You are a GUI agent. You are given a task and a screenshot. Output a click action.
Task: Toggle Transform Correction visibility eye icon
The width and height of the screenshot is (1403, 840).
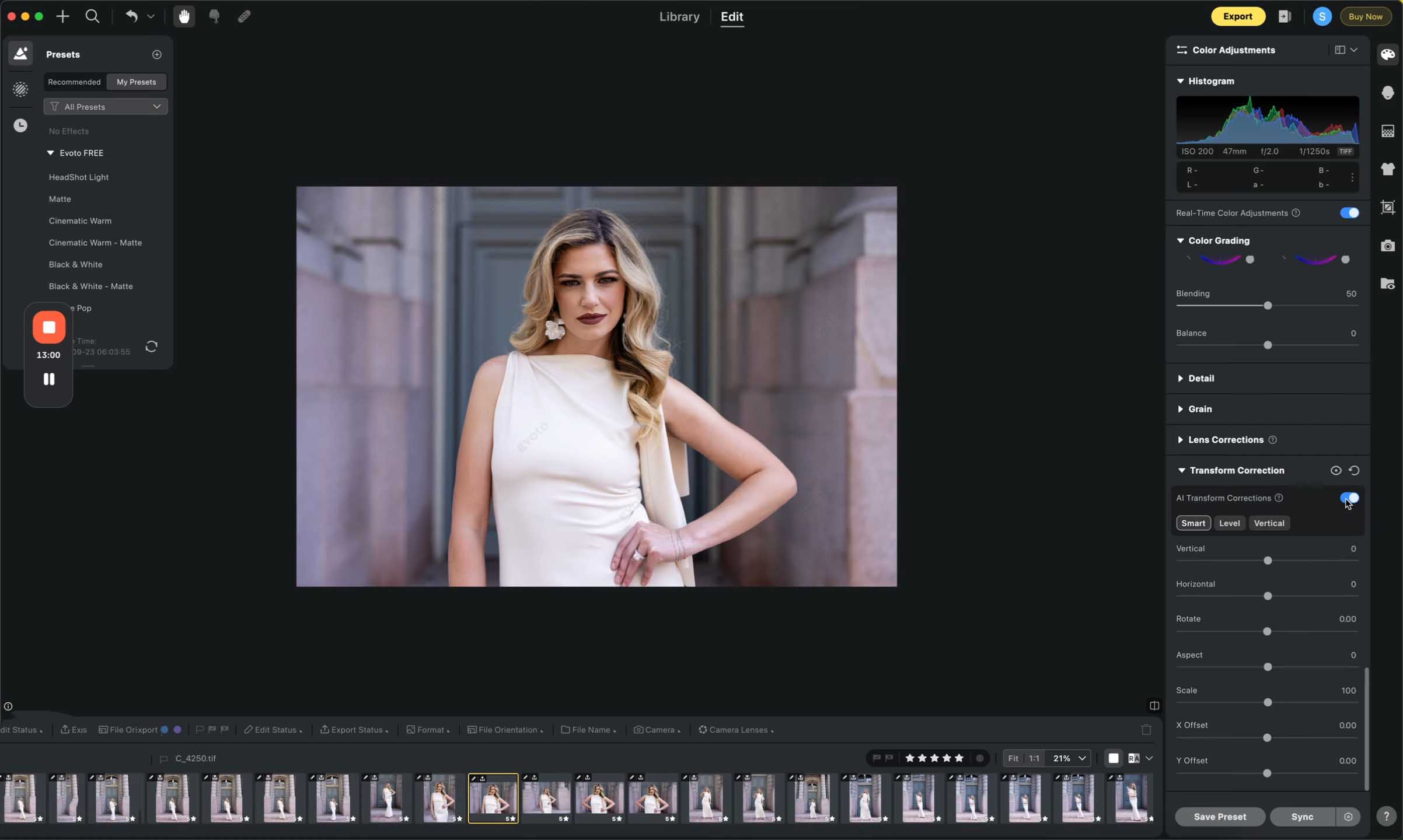tap(1335, 470)
